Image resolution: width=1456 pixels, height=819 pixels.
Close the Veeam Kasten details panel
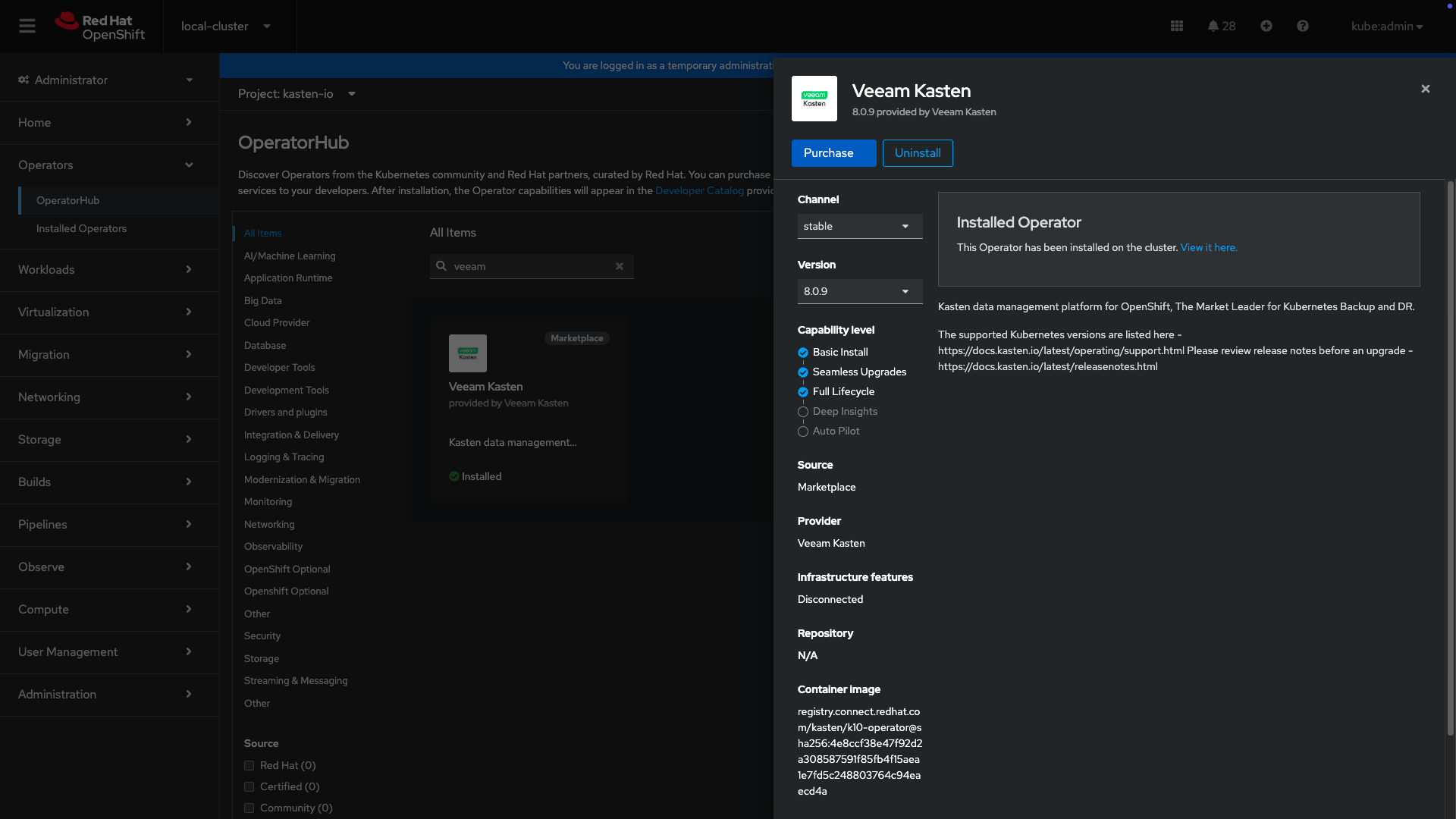pyautogui.click(x=1425, y=89)
